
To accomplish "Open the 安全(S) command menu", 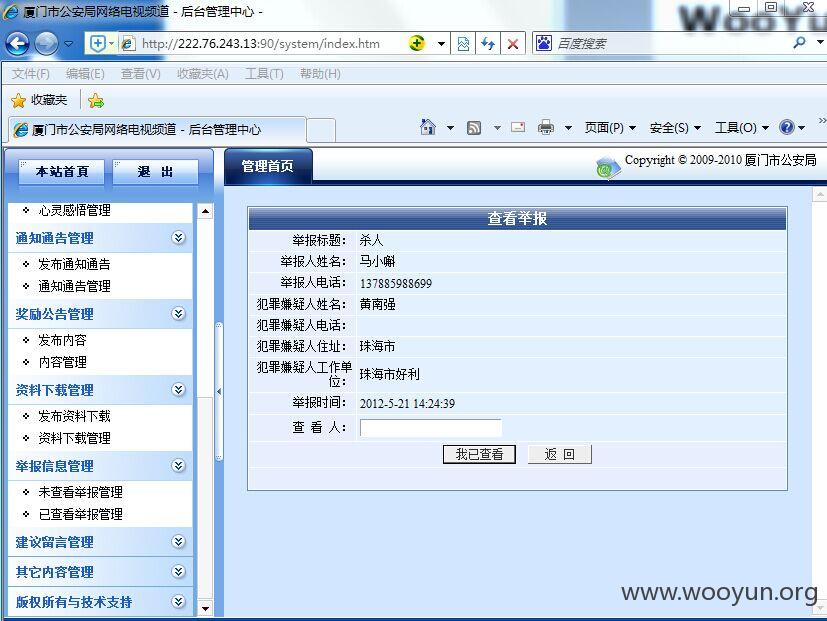I will (x=675, y=128).
